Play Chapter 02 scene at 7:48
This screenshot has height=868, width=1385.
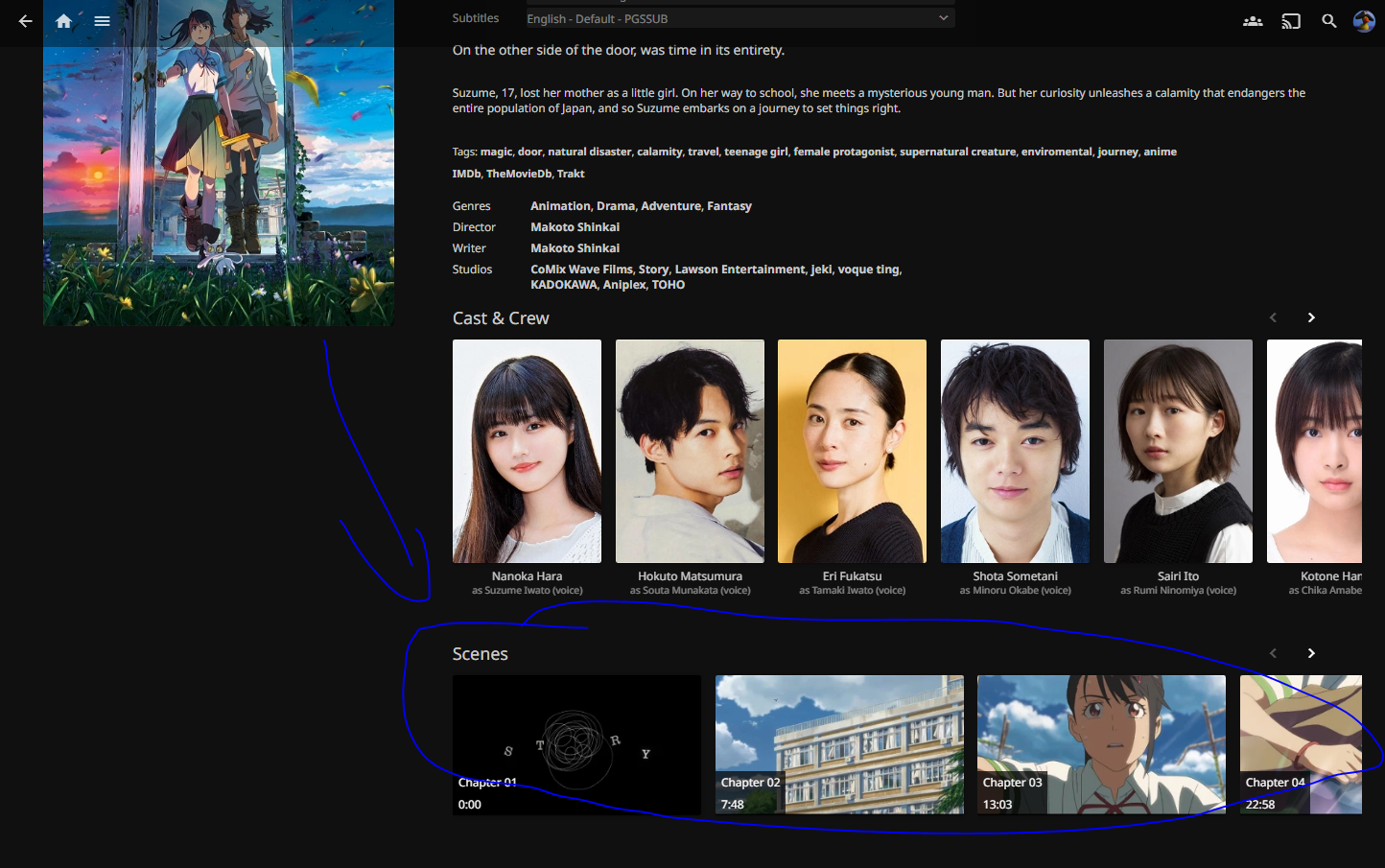(x=839, y=744)
